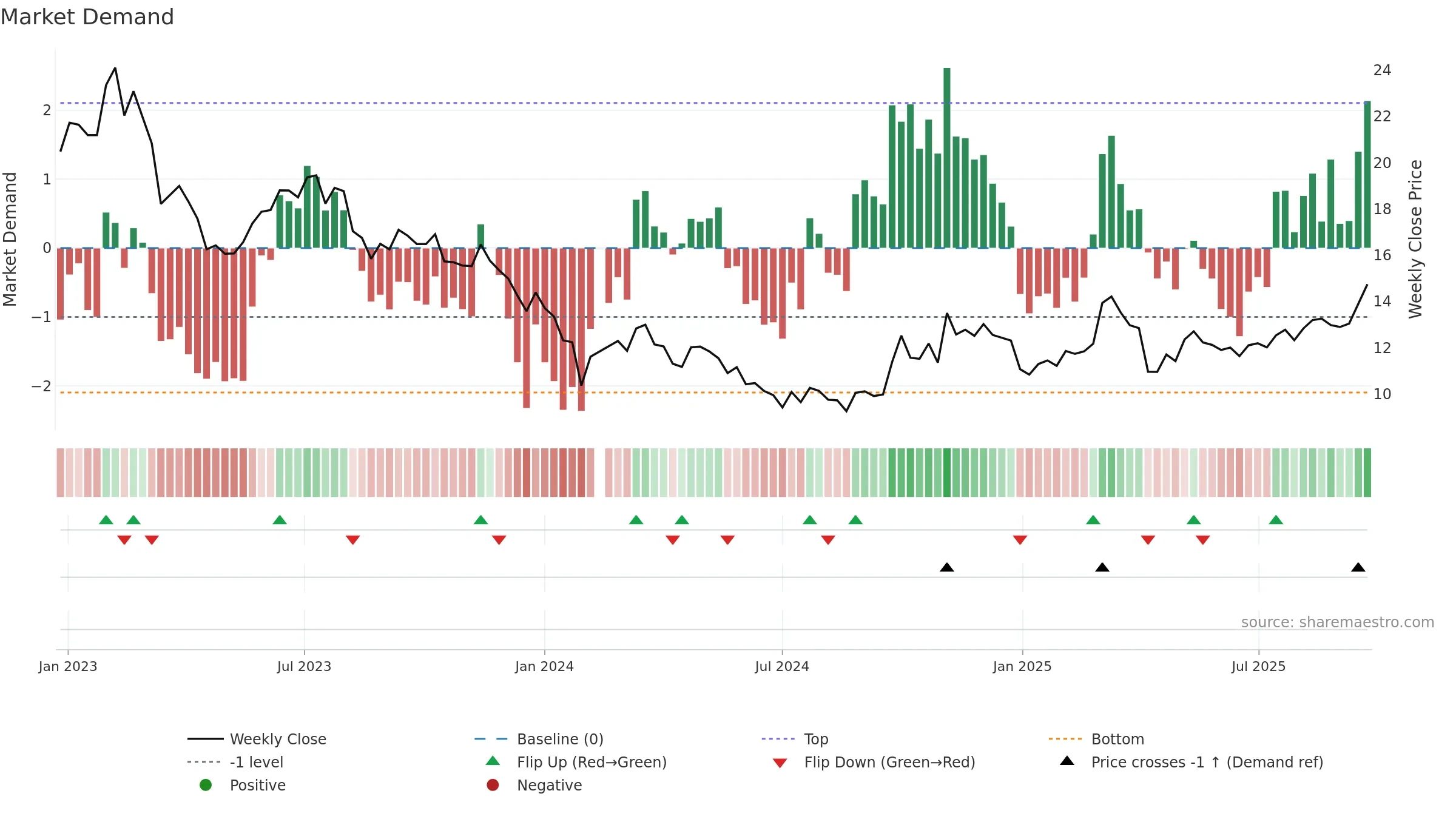1456x819 pixels.
Task: Click the 10 tick on the price axis
Action: (1383, 394)
